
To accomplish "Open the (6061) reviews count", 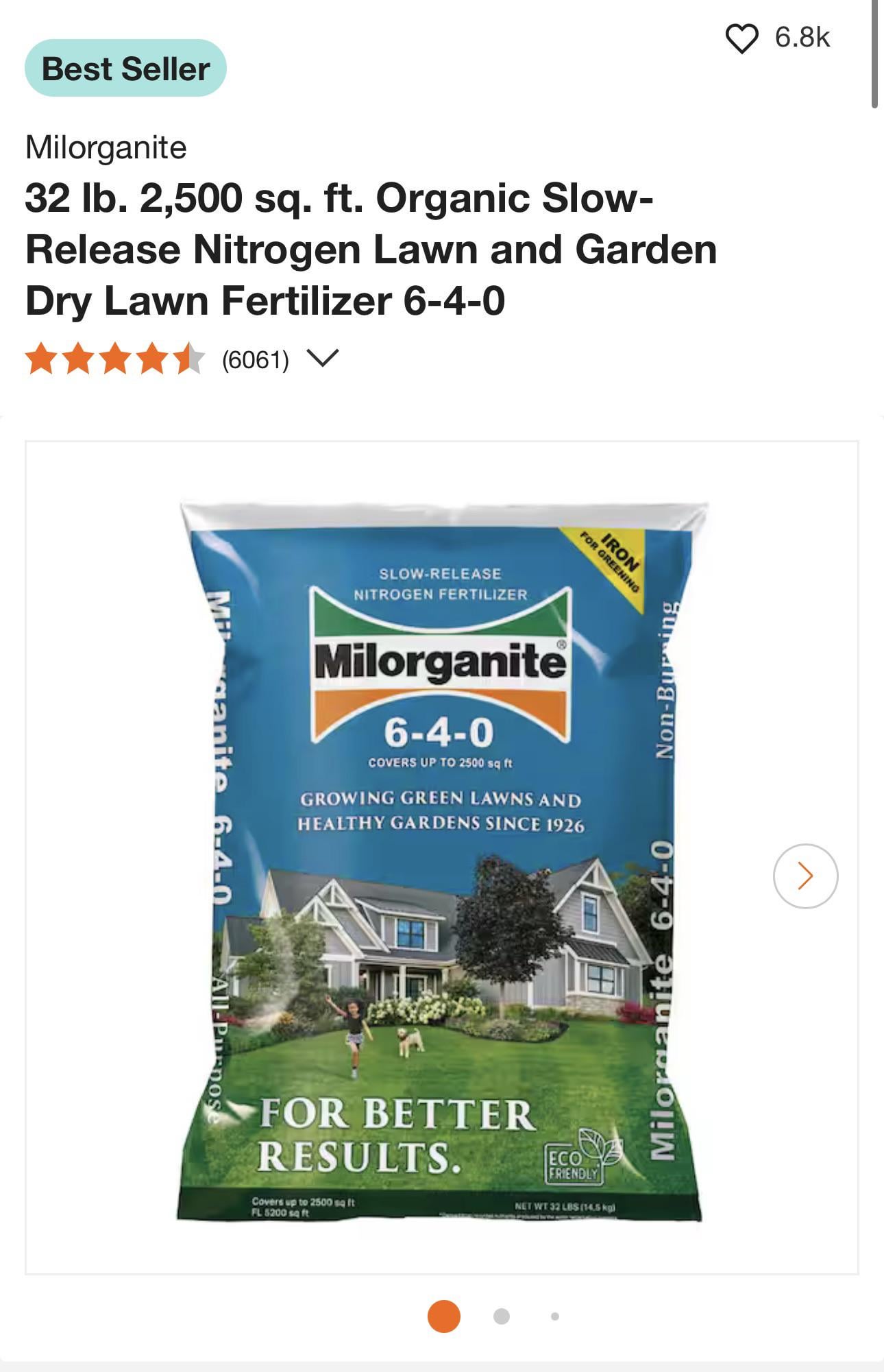I will coord(255,359).
